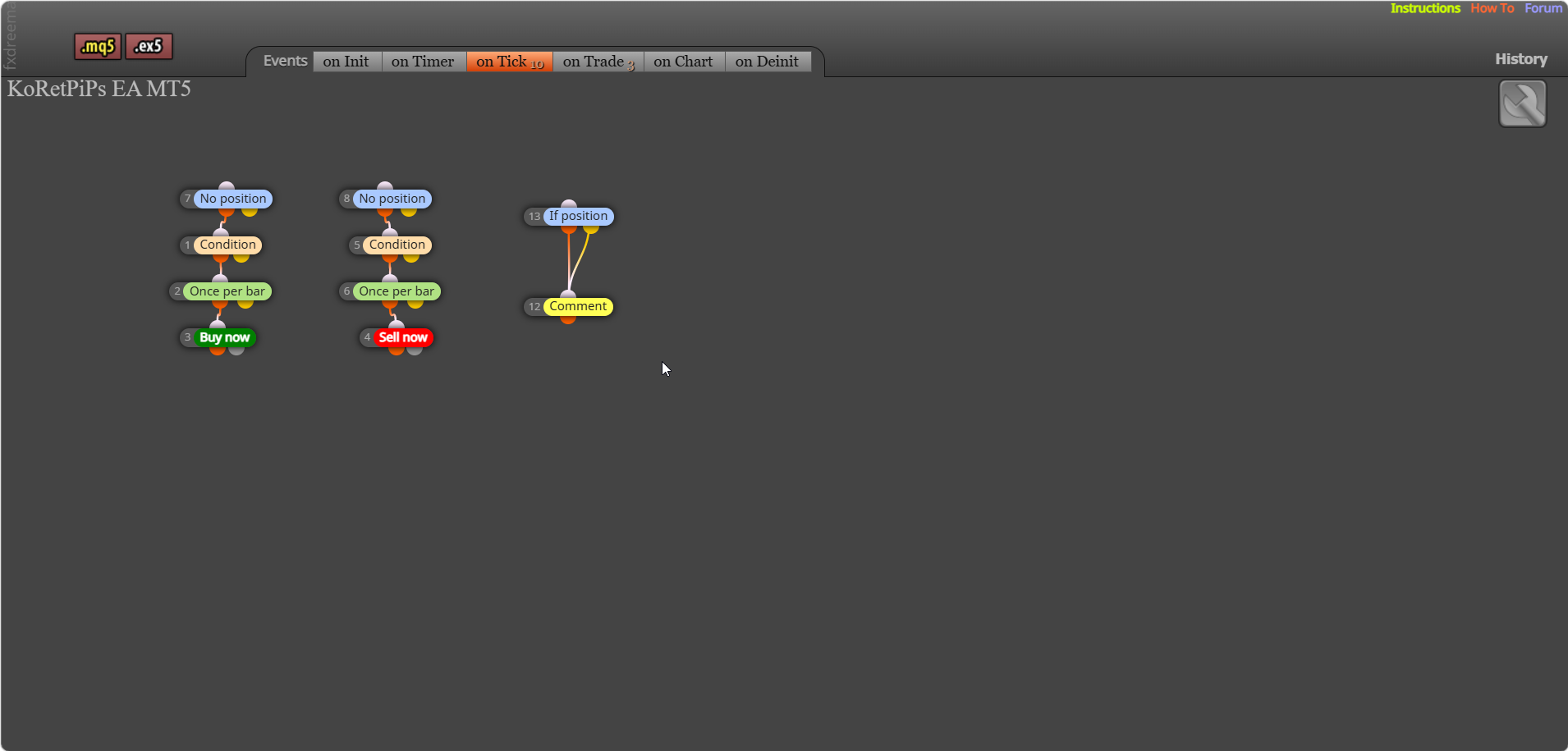
Task: Select the Buy now block
Action: point(225,337)
